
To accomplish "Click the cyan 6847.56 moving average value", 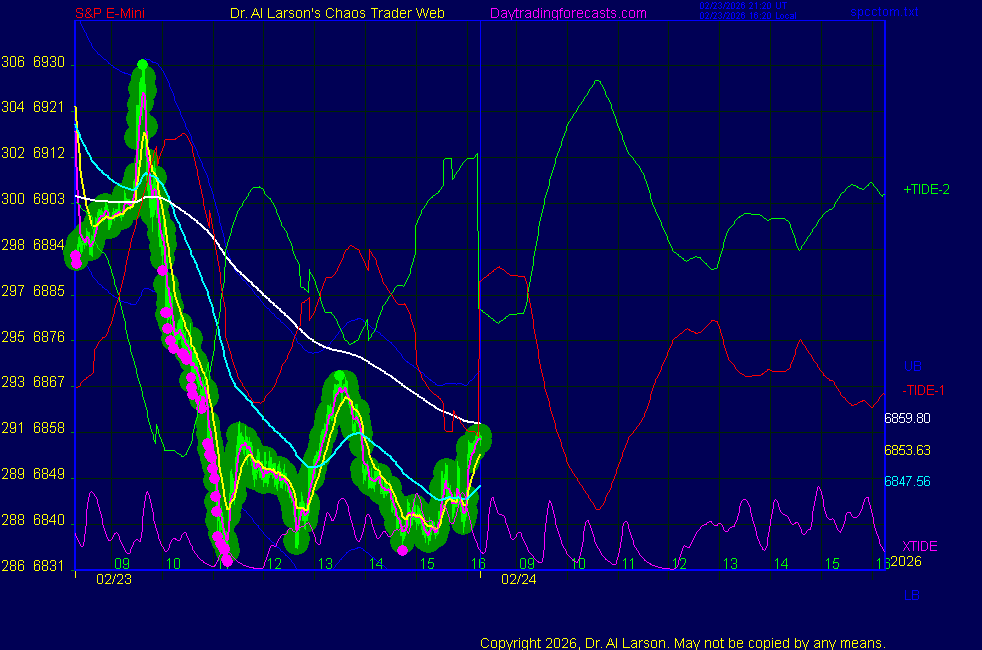I will click(x=907, y=481).
